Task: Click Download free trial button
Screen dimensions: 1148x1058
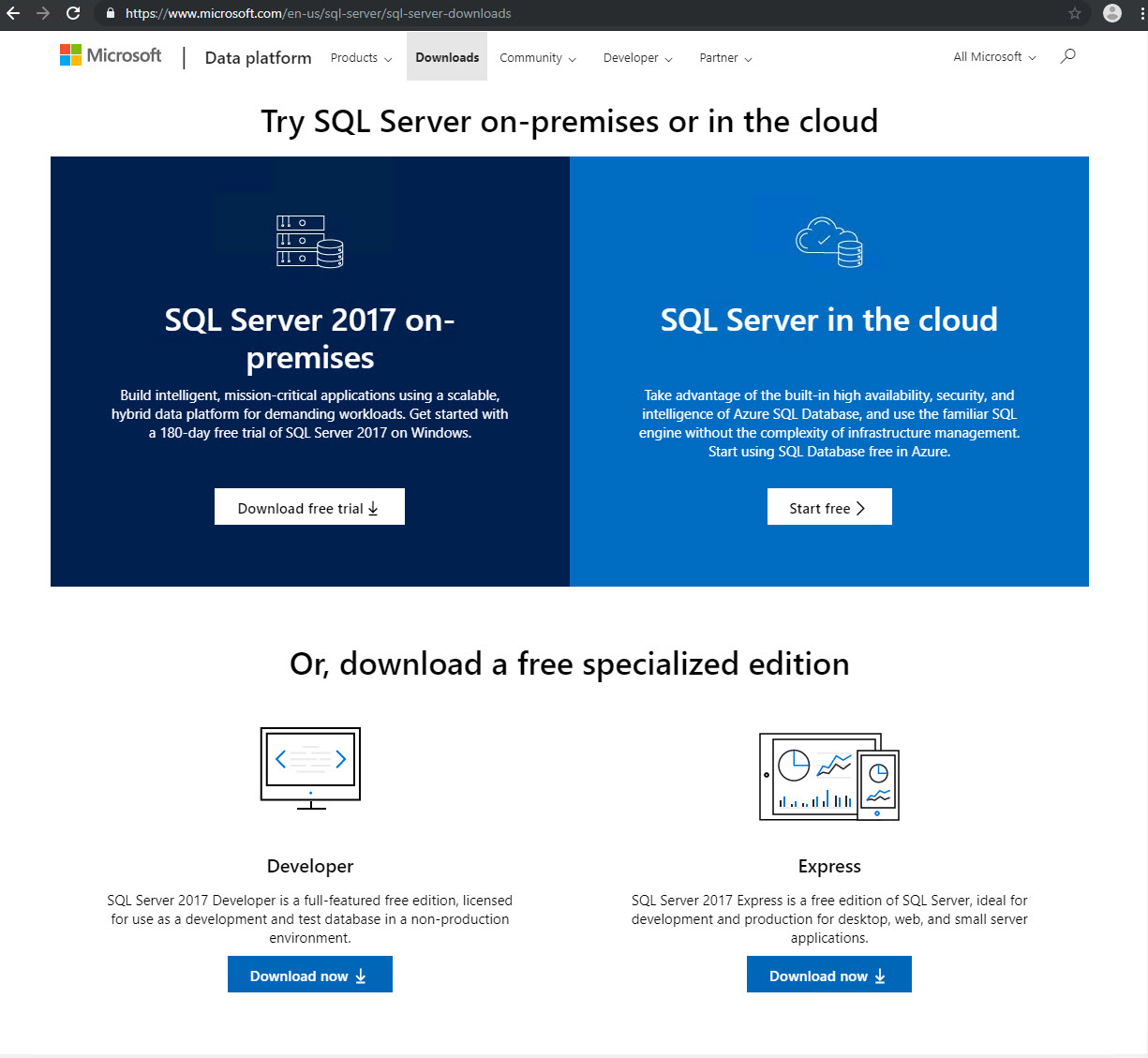Action: 309,507
